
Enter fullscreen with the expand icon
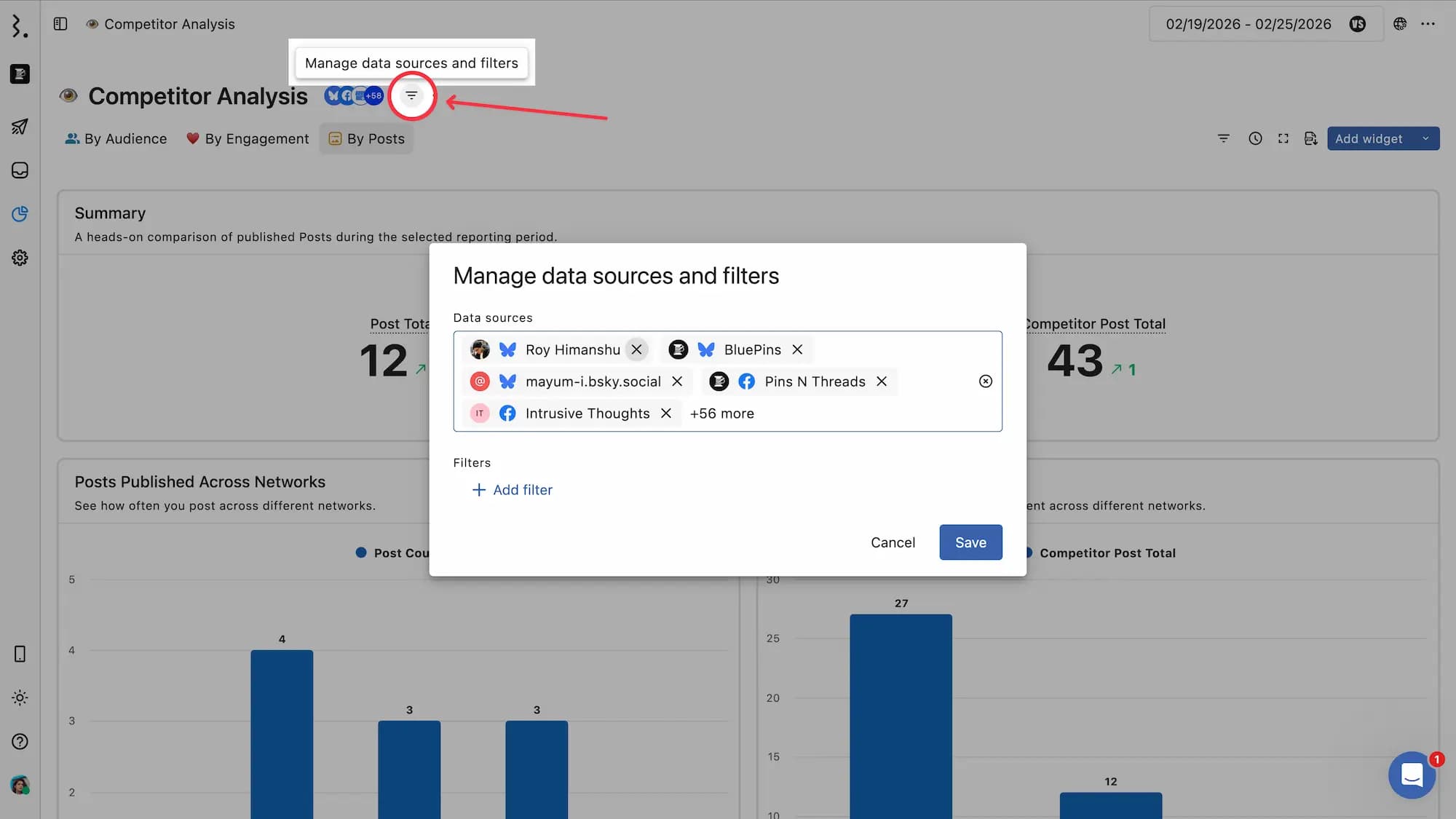point(1283,138)
